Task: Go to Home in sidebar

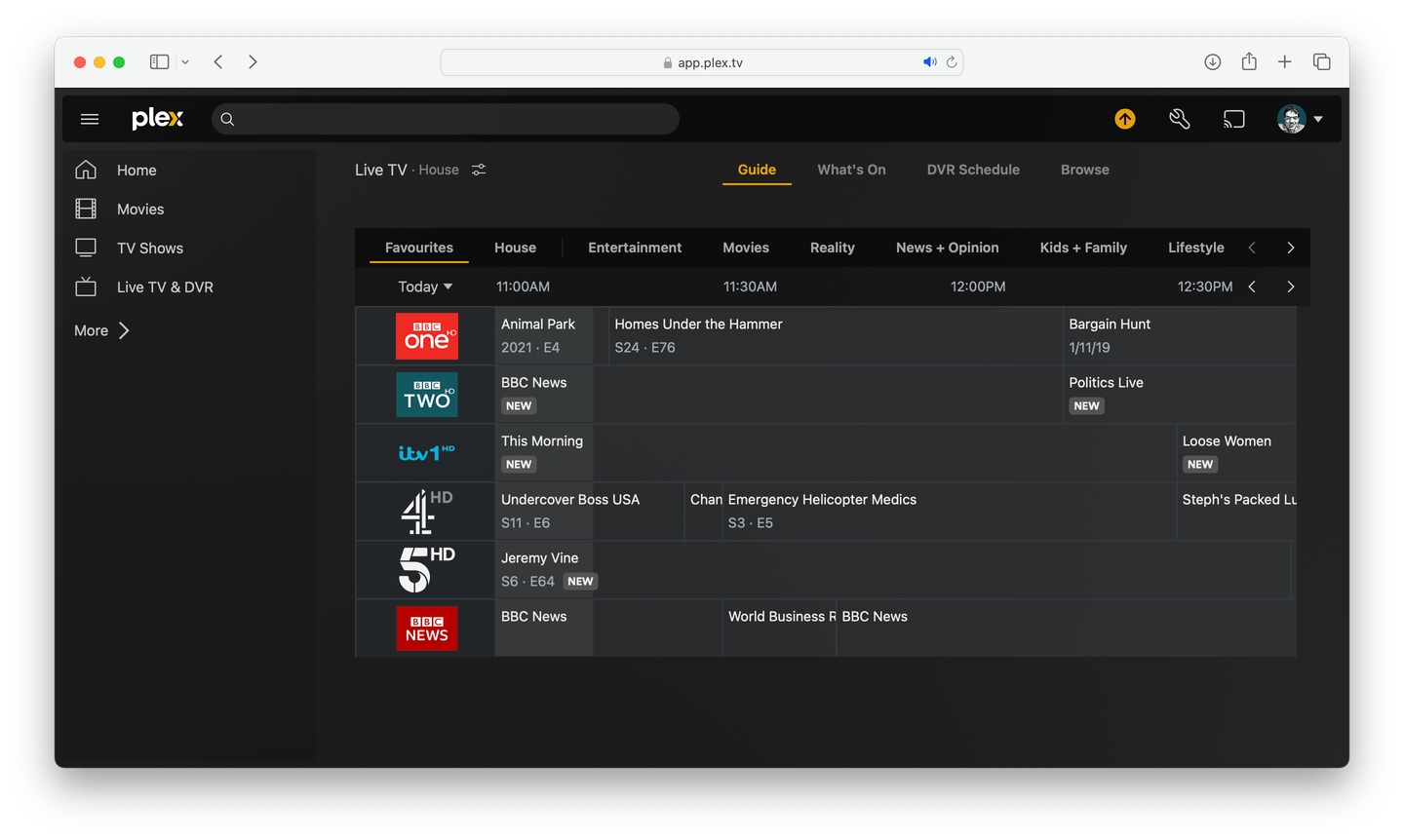Action: [x=136, y=171]
